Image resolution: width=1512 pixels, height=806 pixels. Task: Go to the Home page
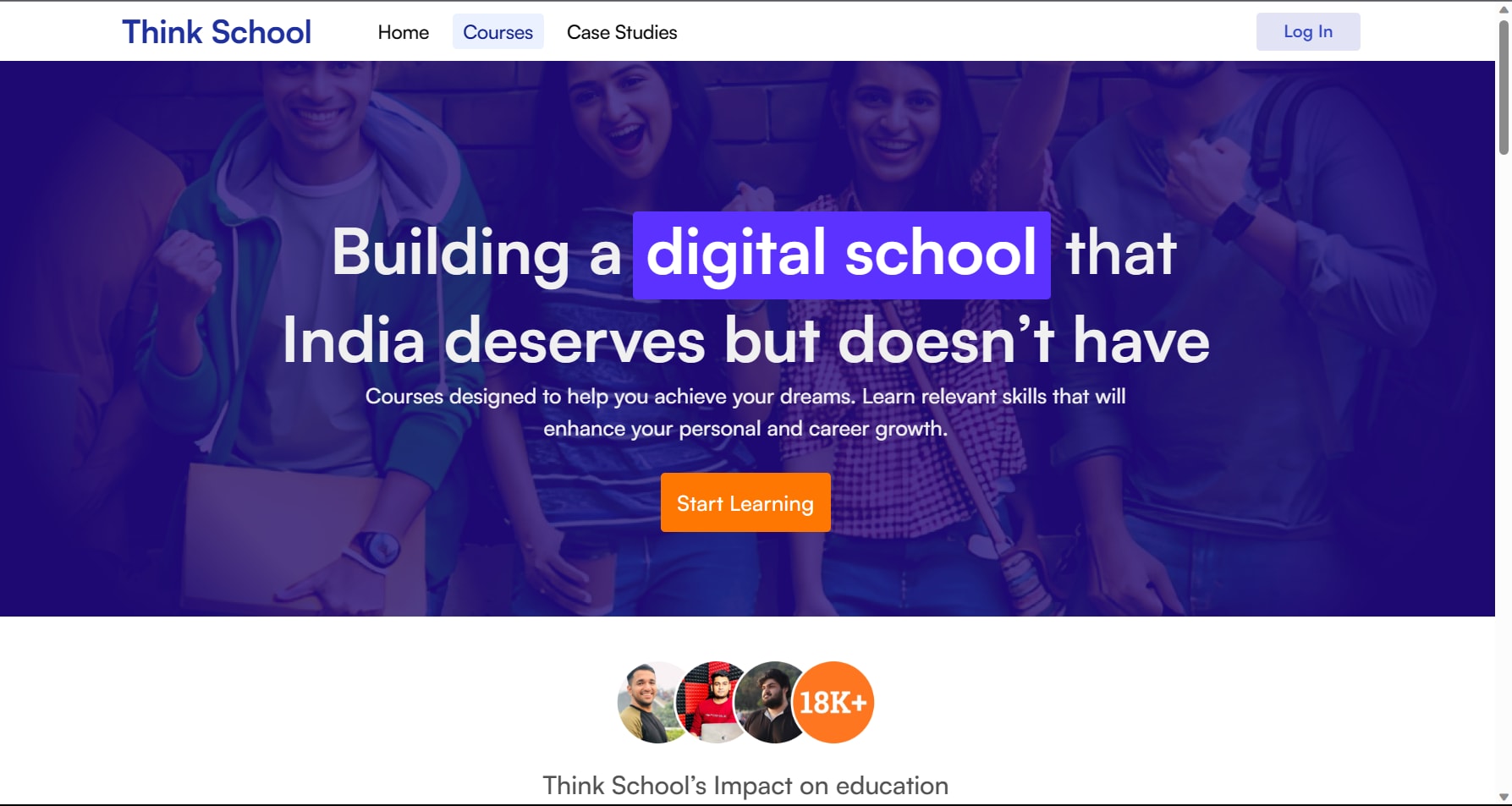pyautogui.click(x=404, y=32)
